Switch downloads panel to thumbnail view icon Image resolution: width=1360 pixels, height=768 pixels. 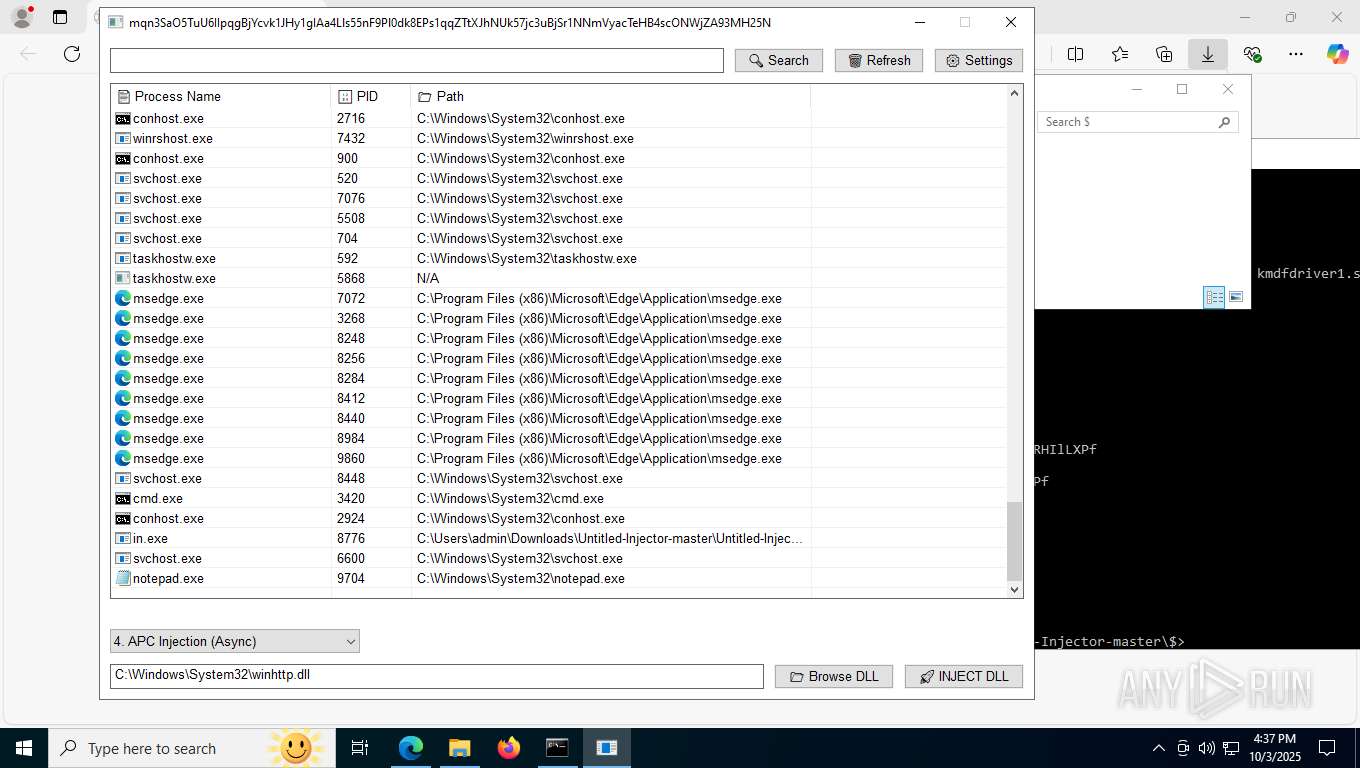pos(1236,297)
